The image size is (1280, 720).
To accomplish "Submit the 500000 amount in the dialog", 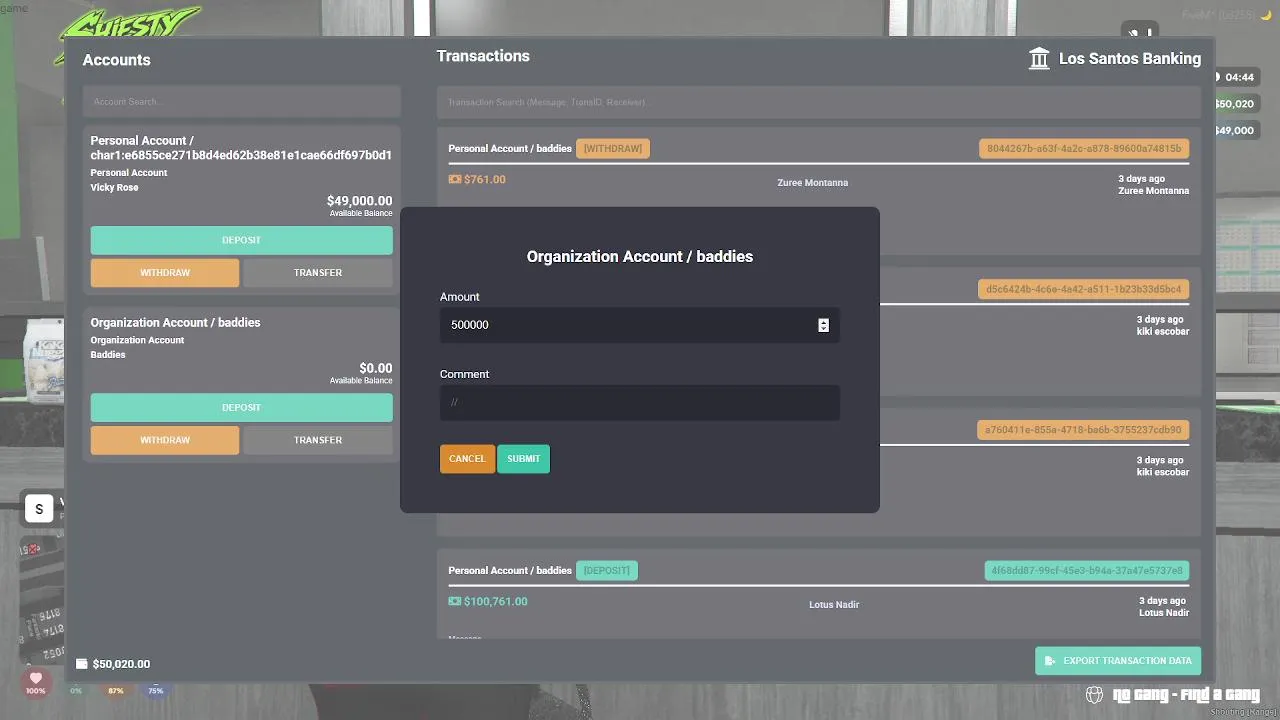I will (x=523, y=459).
